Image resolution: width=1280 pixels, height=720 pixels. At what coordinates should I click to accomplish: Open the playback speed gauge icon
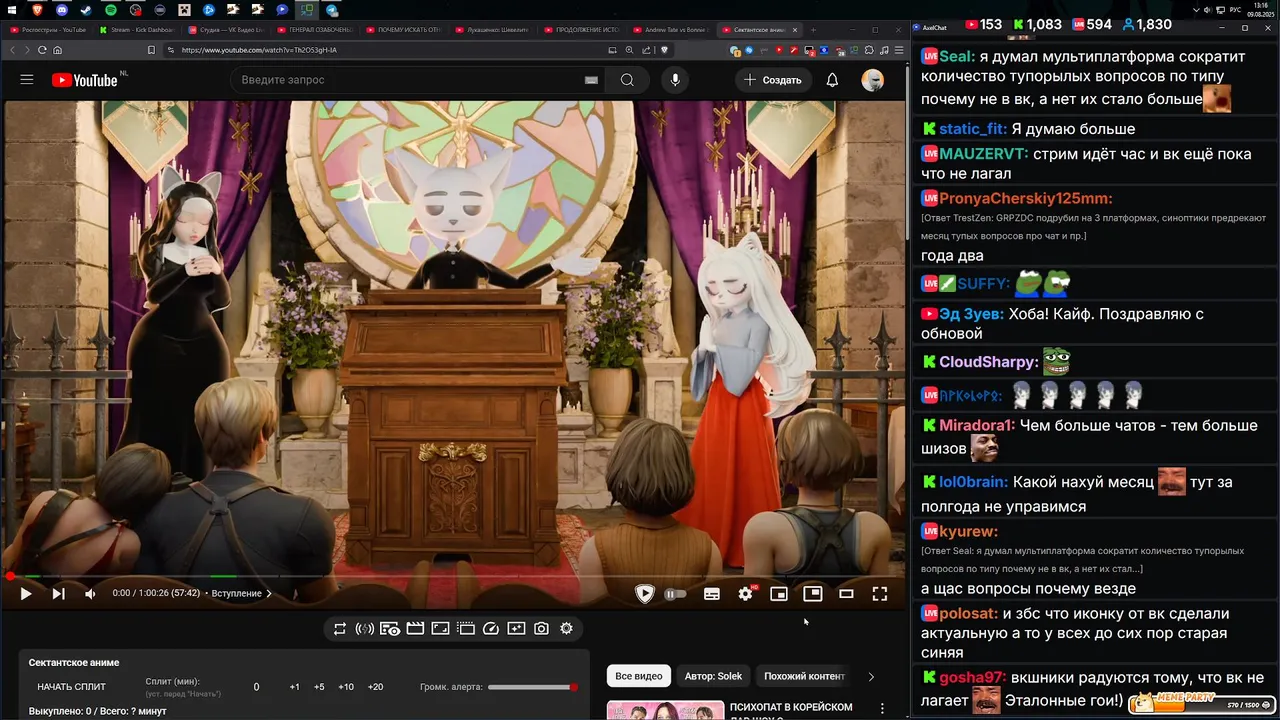click(x=491, y=629)
